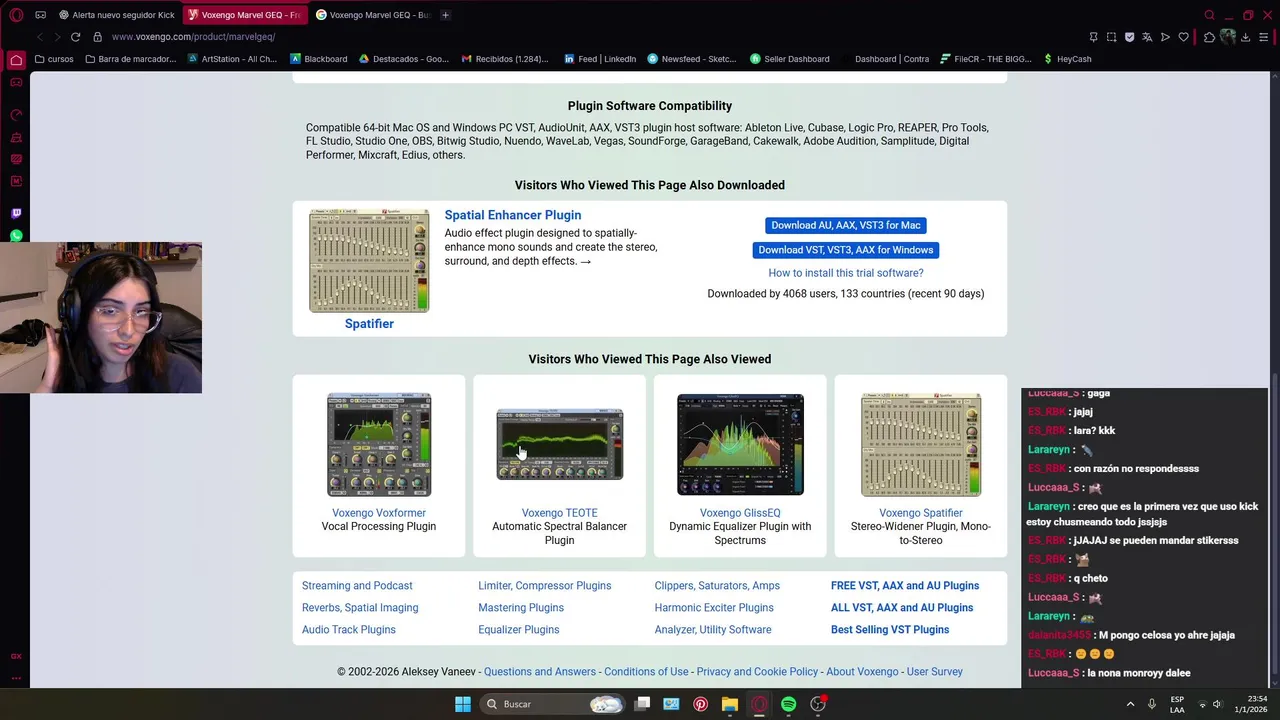1280x720 pixels.
Task: Open Streaming and Podcast category
Action: click(x=357, y=586)
